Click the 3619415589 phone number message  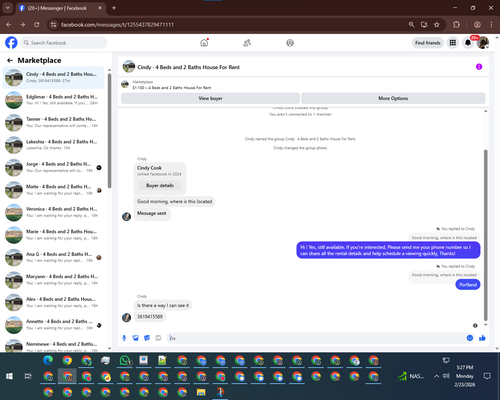pyautogui.click(x=150, y=317)
